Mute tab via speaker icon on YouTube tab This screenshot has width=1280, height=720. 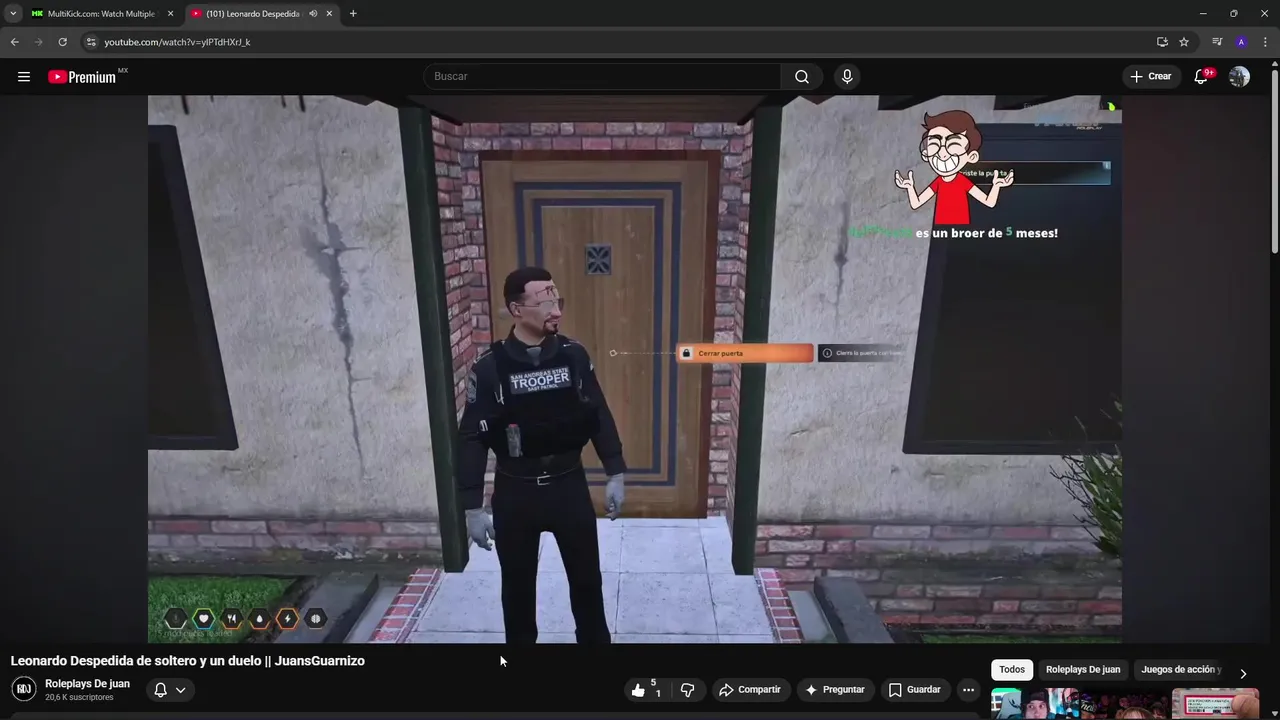(x=313, y=14)
